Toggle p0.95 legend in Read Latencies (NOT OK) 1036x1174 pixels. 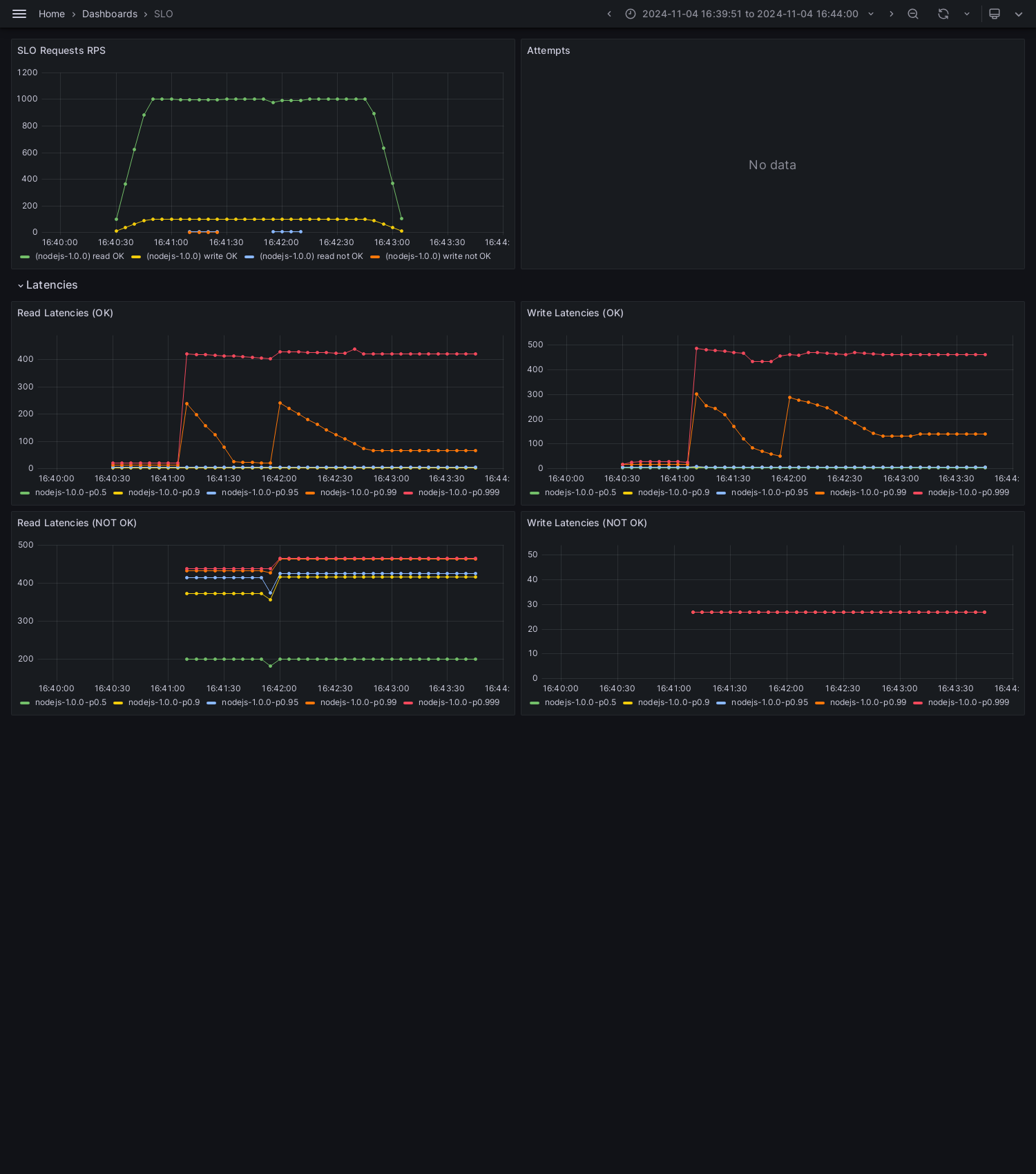point(260,702)
